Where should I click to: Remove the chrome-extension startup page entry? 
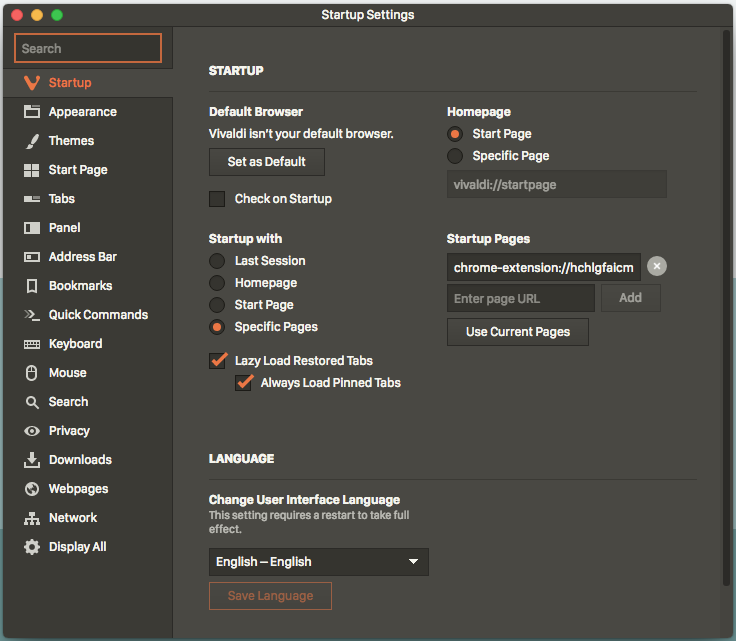[656, 266]
